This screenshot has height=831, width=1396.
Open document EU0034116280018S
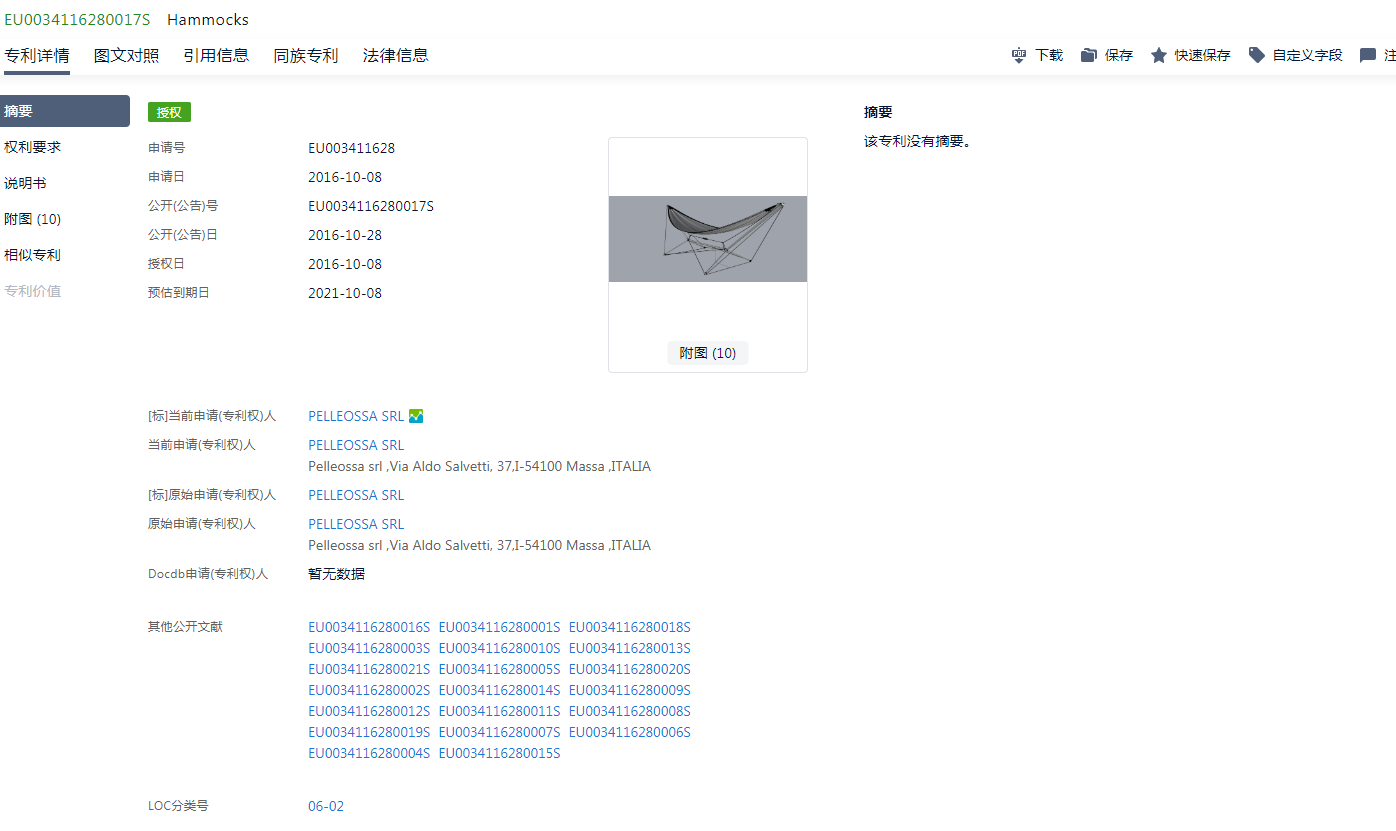pyautogui.click(x=630, y=627)
